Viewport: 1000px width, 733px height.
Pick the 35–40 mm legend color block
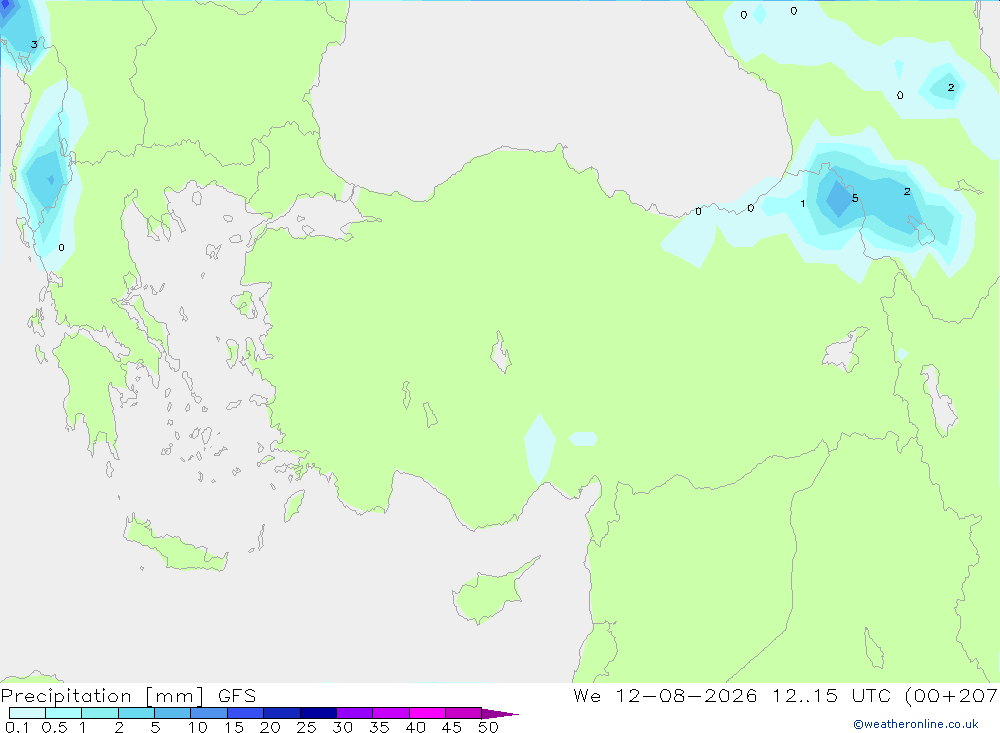(391, 713)
